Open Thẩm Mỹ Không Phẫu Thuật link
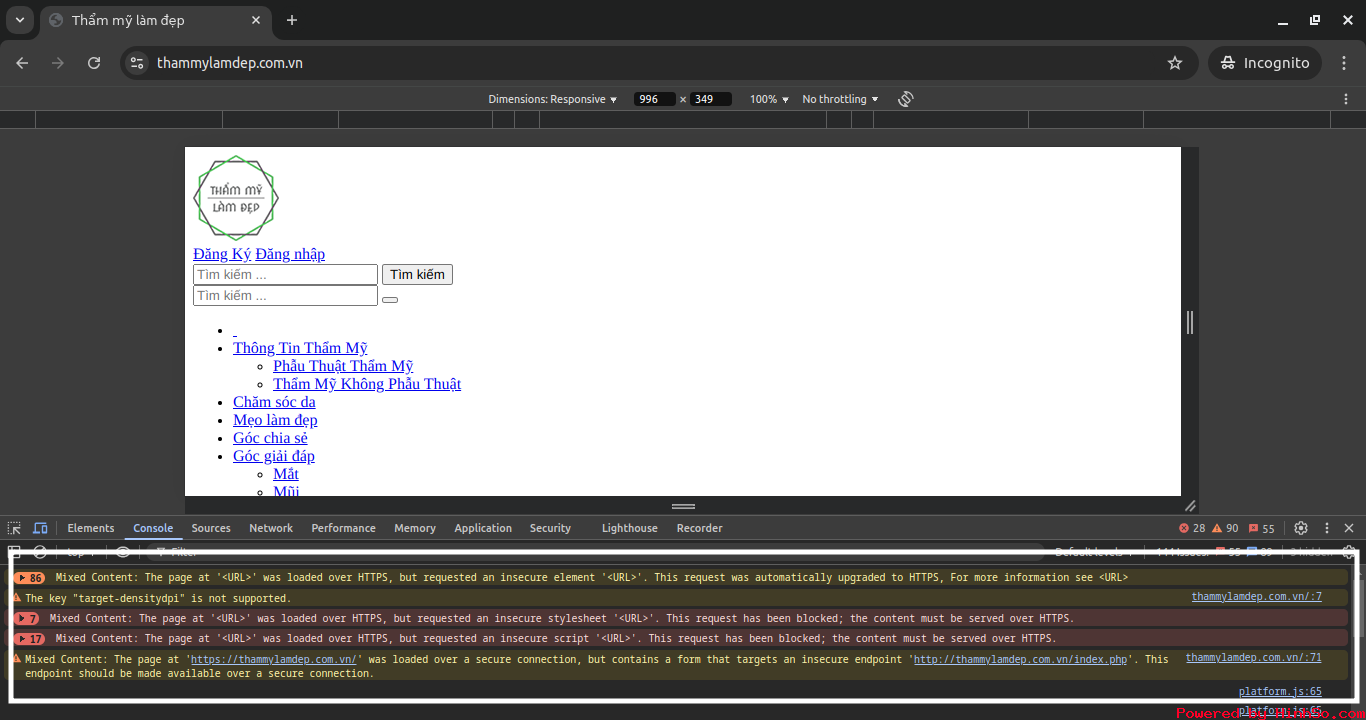The image size is (1366, 720). (x=367, y=384)
